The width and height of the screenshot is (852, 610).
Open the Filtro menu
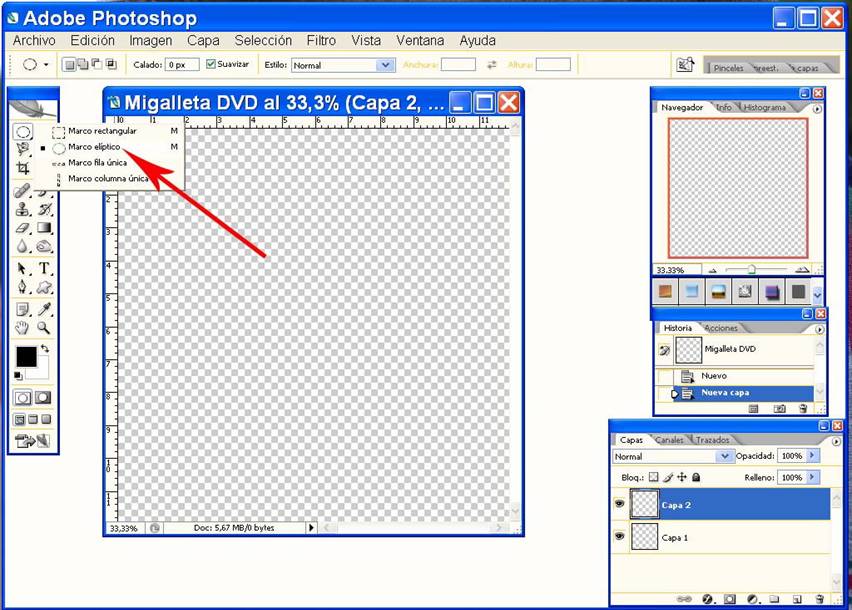click(321, 41)
